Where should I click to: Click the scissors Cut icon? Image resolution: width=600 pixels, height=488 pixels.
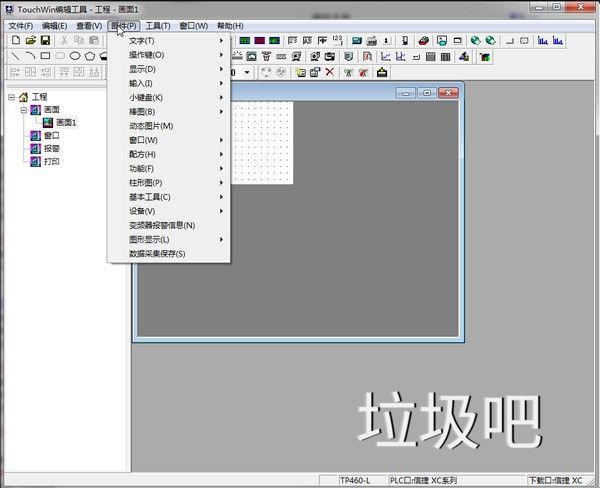(x=64, y=40)
